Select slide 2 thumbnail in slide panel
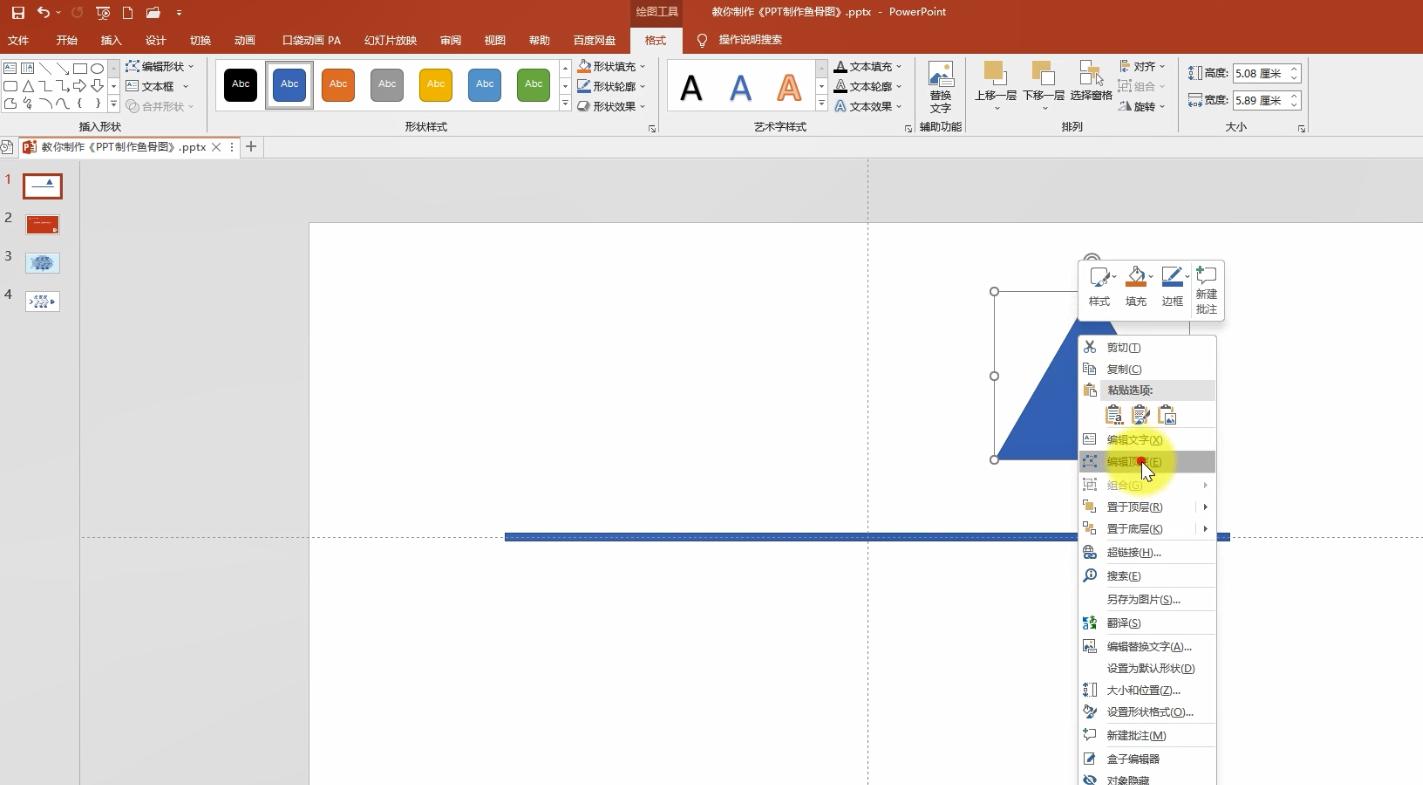1423x785 pixels. coord(43,225)
